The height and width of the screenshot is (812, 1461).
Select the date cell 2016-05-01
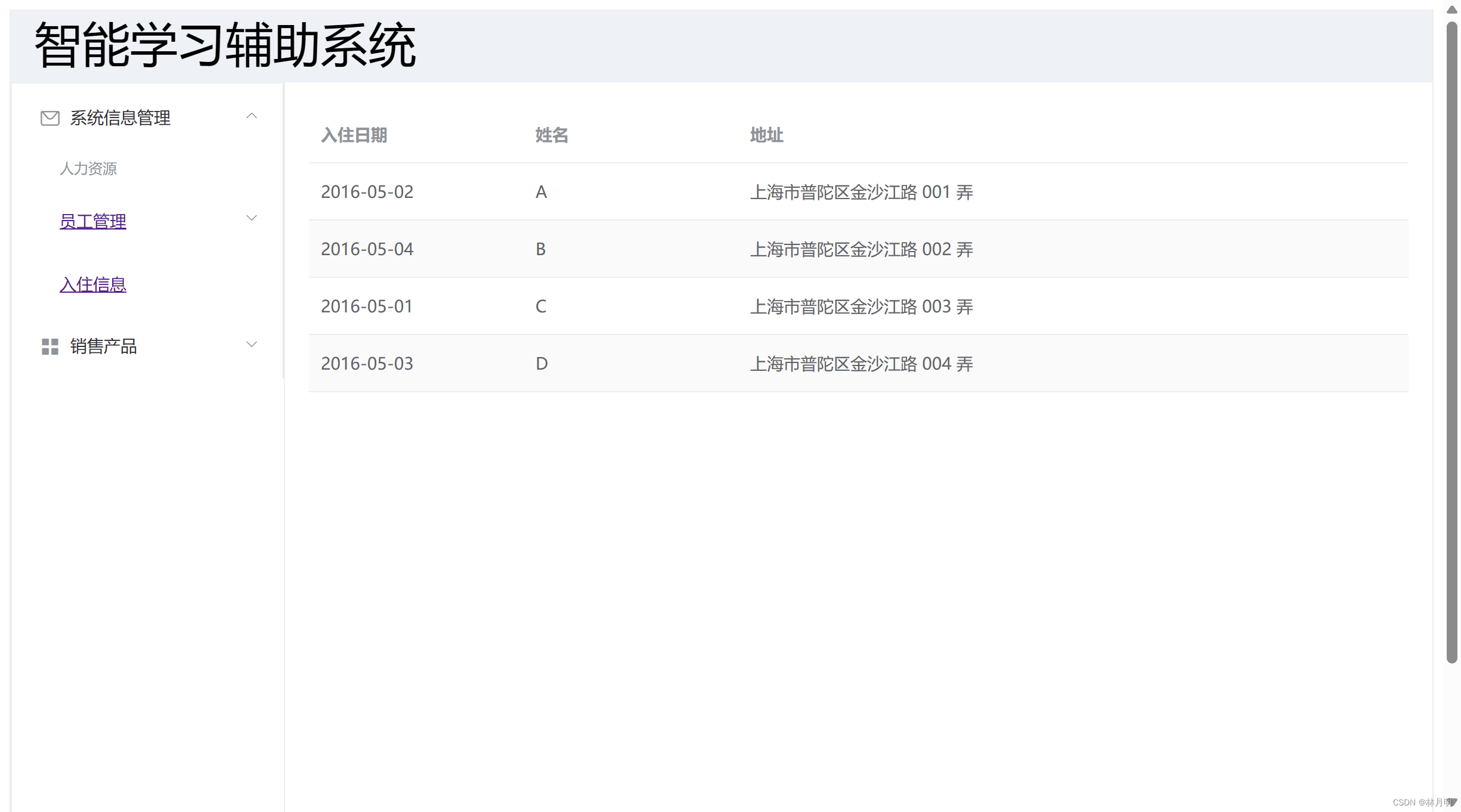pyautogui.click(x=367, y=306)
